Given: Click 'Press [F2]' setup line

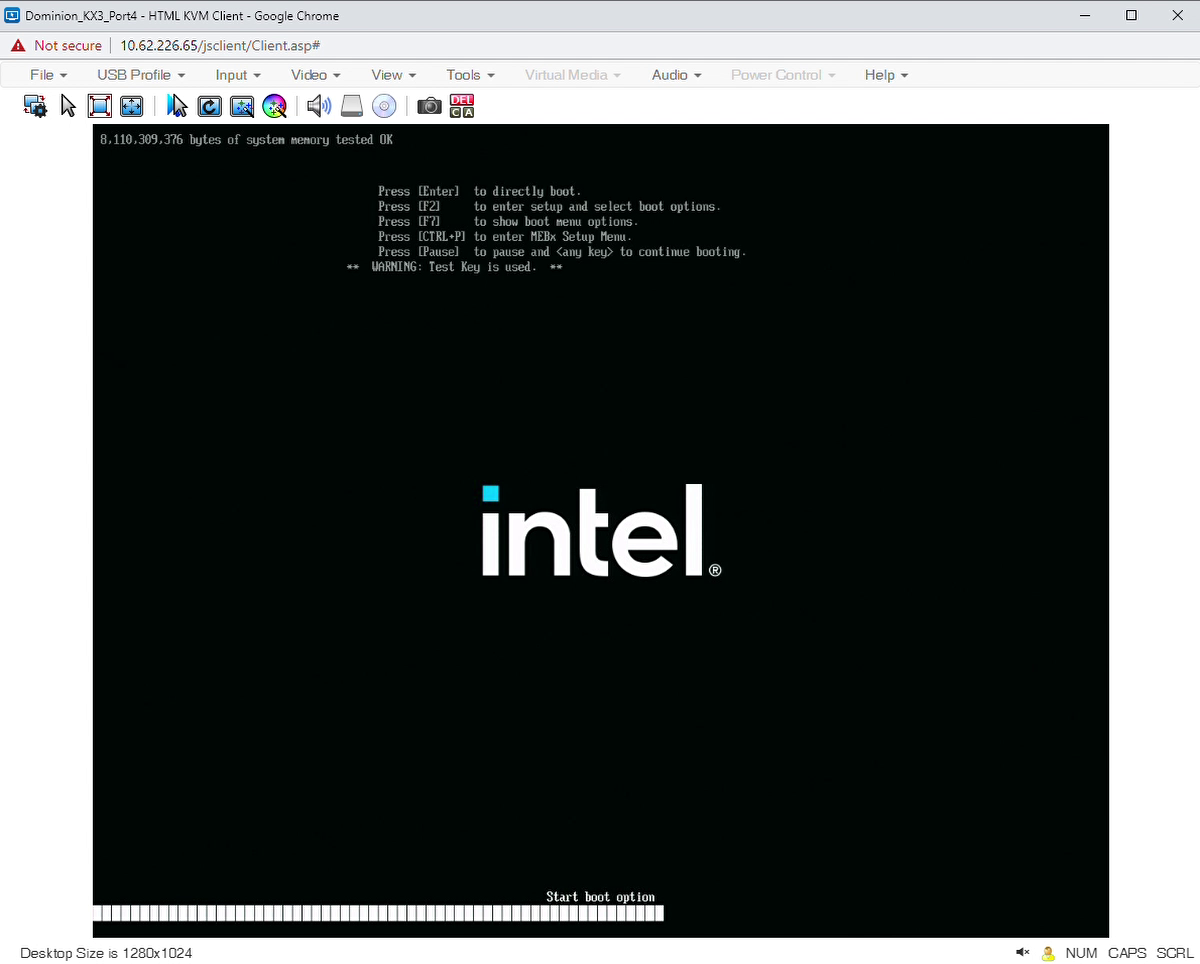Looking at the screenshot, I should (549, 206).
